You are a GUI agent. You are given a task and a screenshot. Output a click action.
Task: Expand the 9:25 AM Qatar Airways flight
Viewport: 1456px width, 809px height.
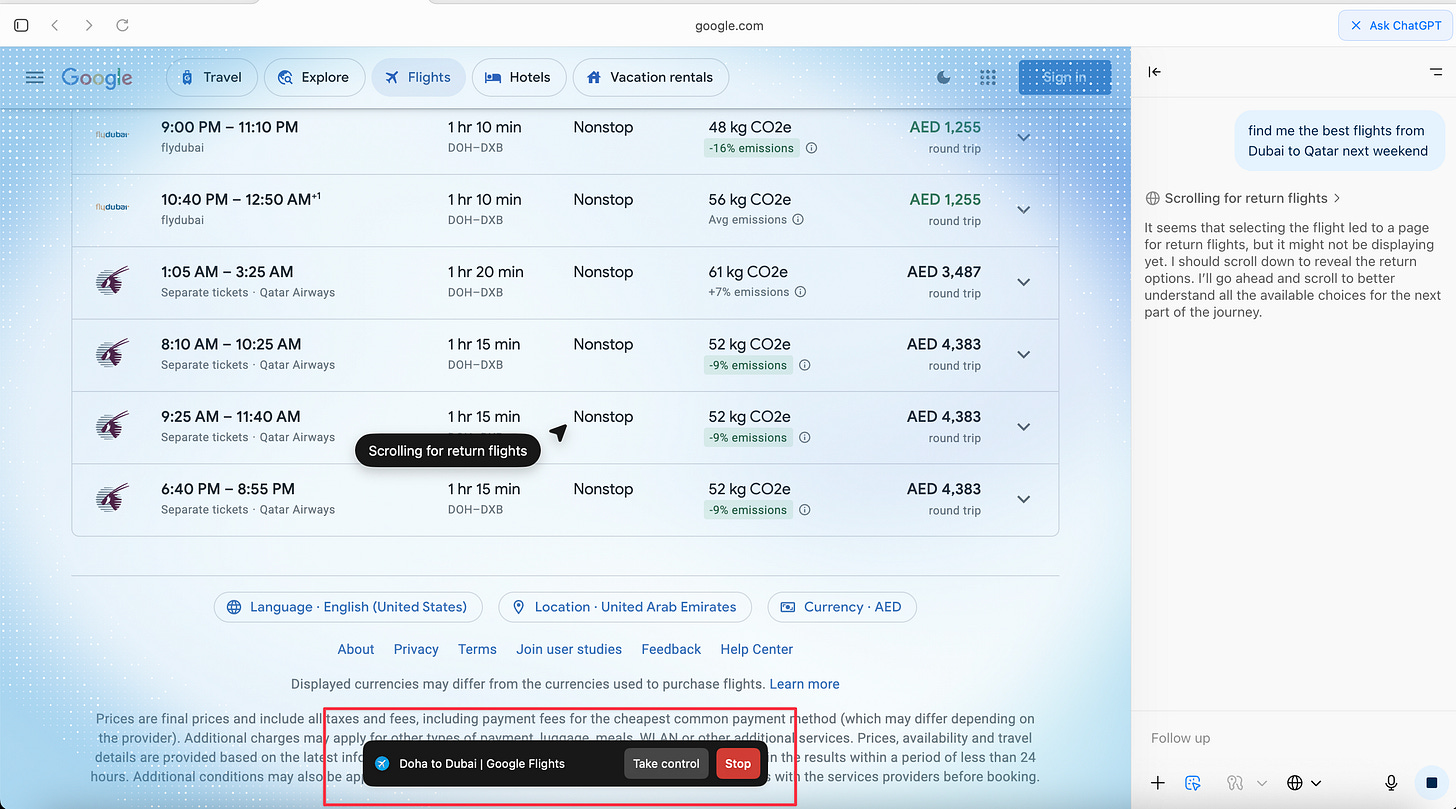[x=1023, y=427]
